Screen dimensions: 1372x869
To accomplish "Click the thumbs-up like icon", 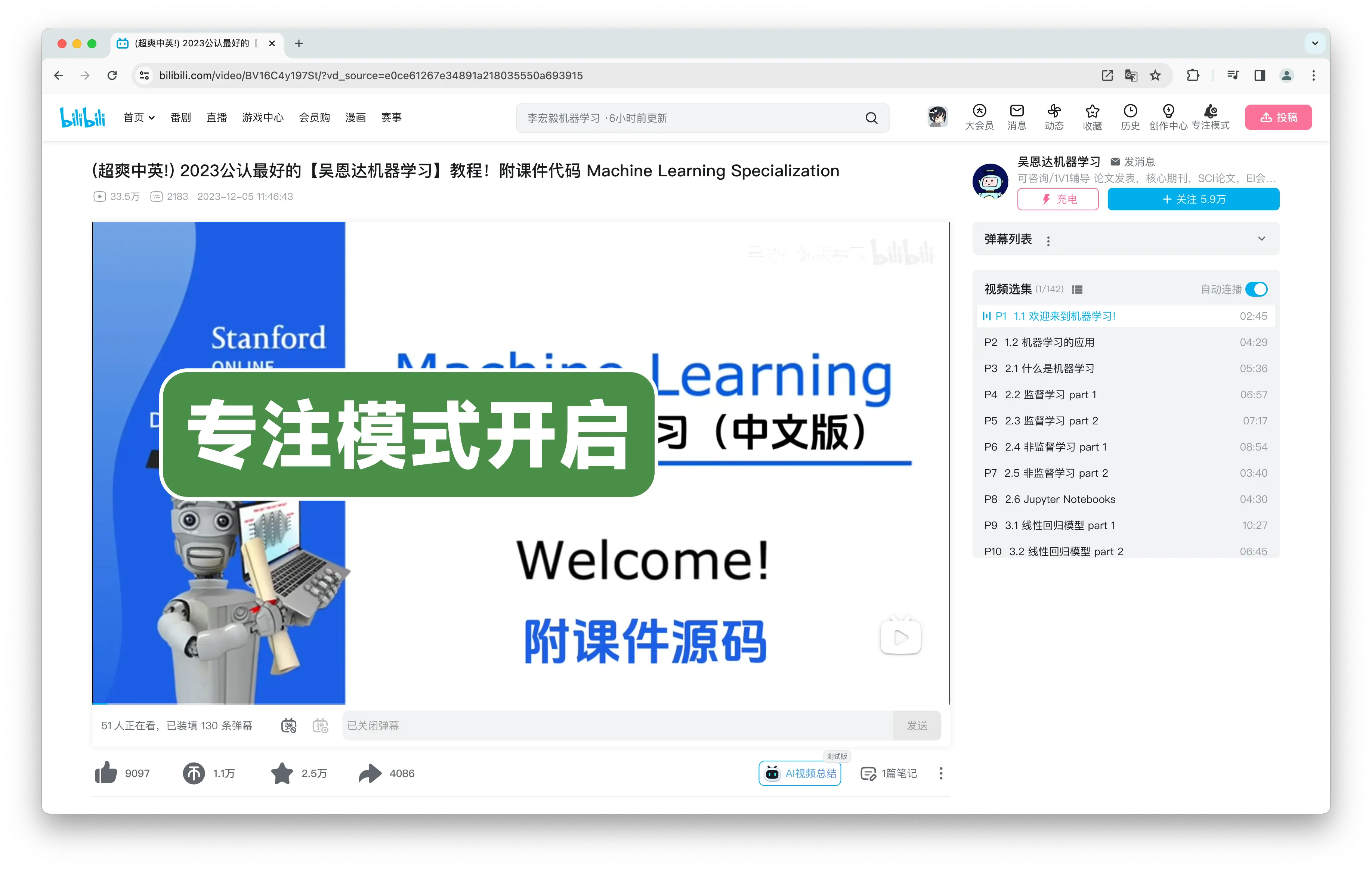I will tap(106, 773).
